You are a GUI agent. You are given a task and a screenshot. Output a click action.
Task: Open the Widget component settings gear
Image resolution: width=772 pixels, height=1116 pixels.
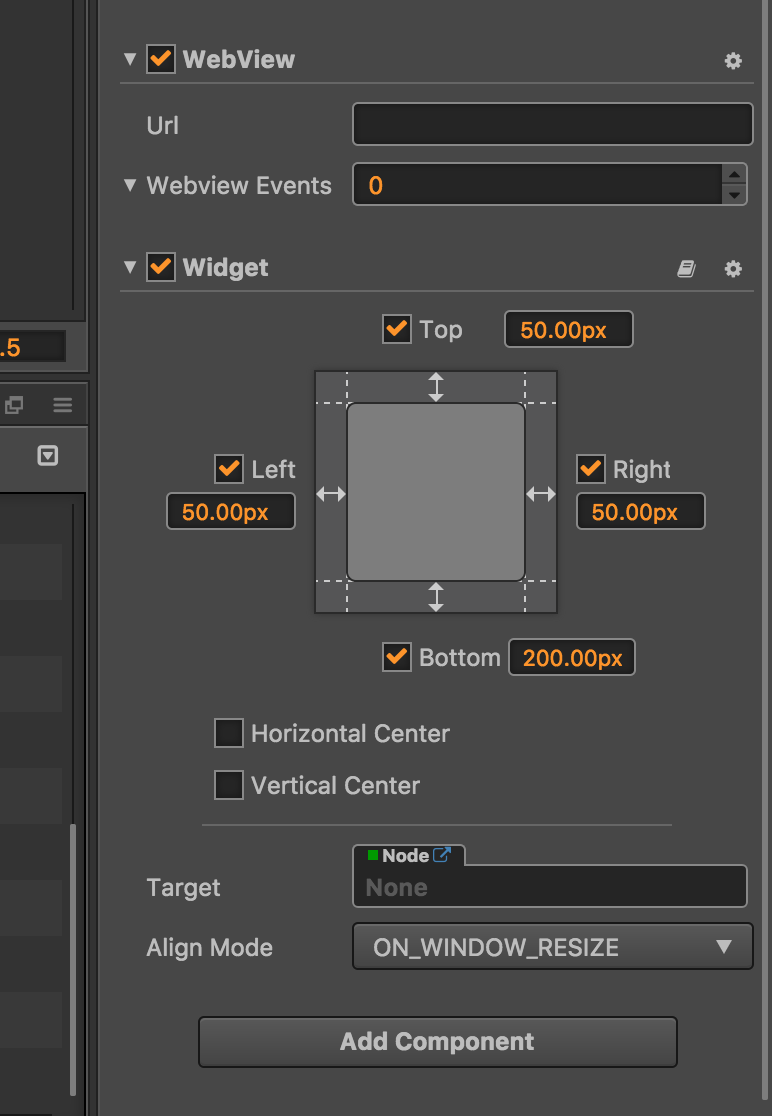tap(733, 269)
